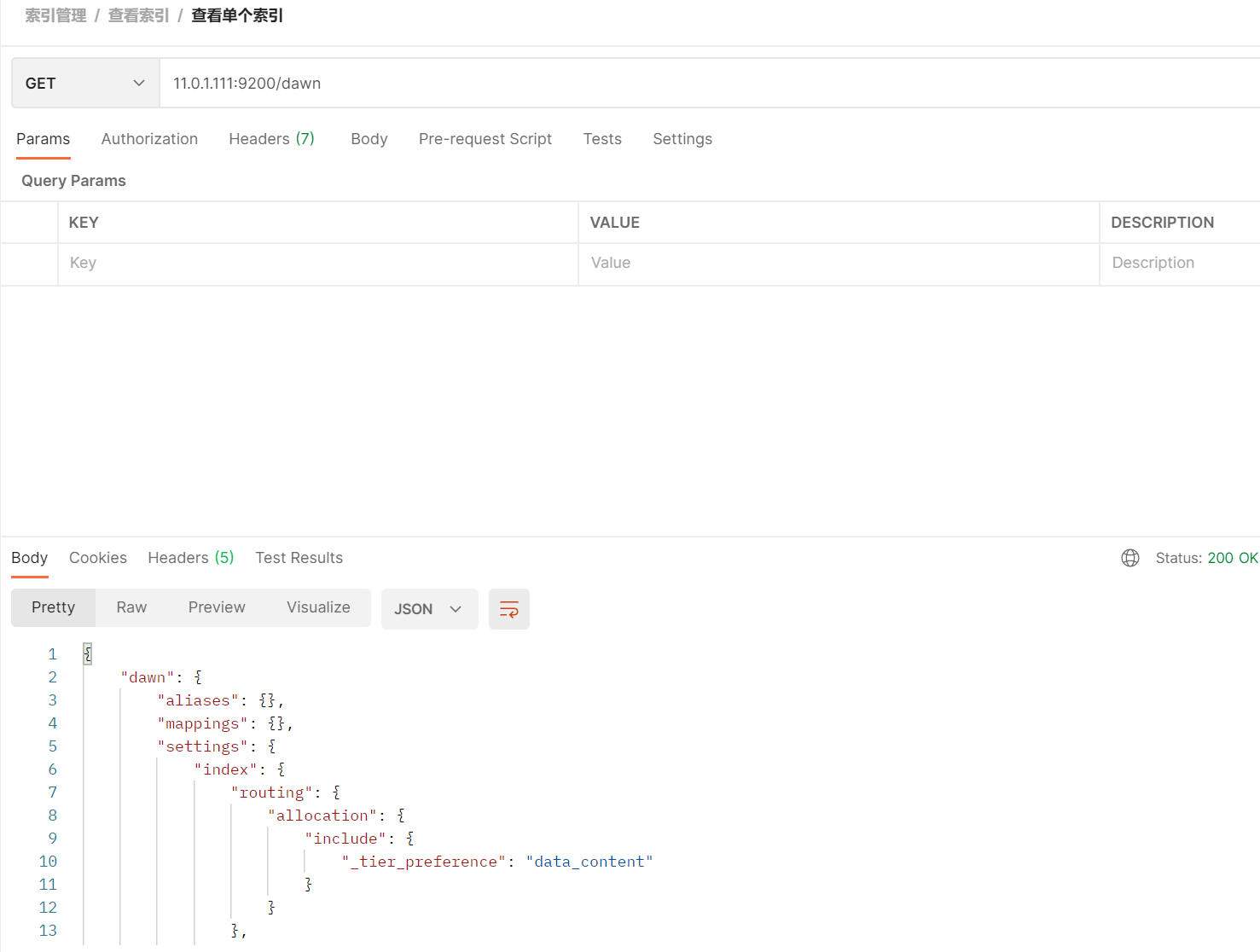Click the 索引管理 breadcrumb link
The height and width of the screenshot is (952, 1260).
pyautogui.click(x=55, y=15)
